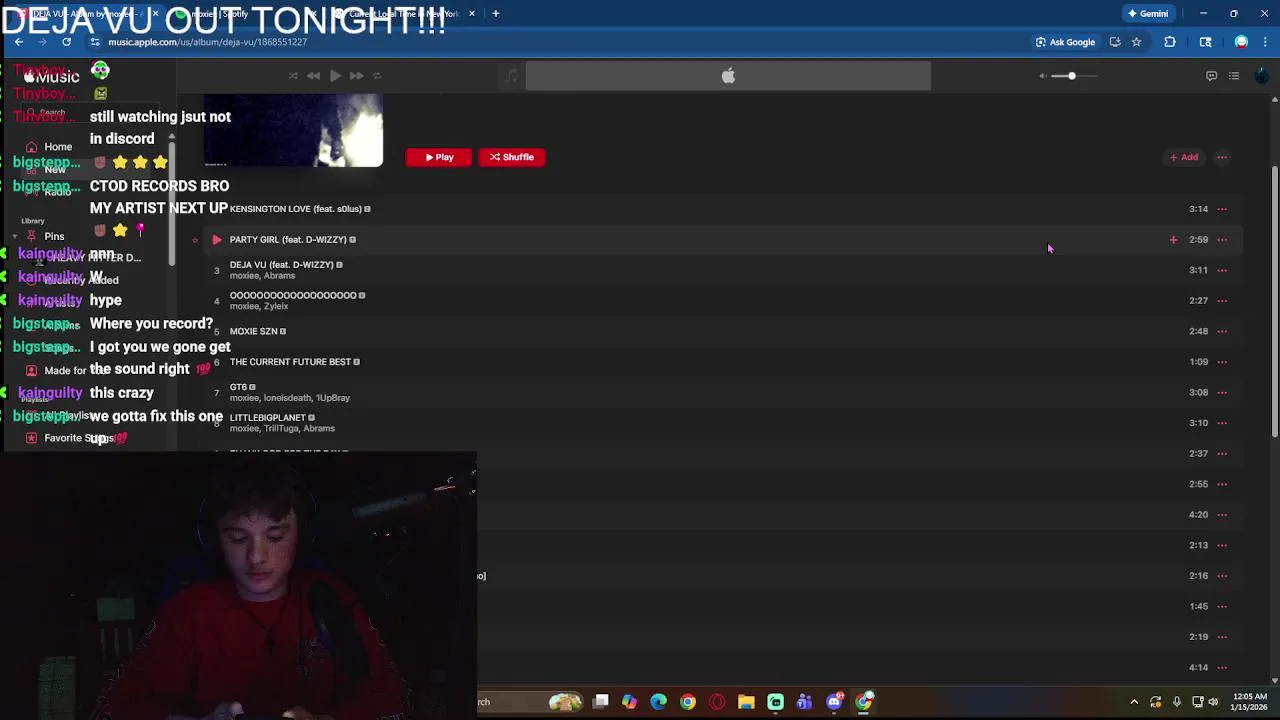Select the KENSINGTON LOVE (feat. s0lus) track
This screenshot has height=720, width=1280.
coord(295,209)
